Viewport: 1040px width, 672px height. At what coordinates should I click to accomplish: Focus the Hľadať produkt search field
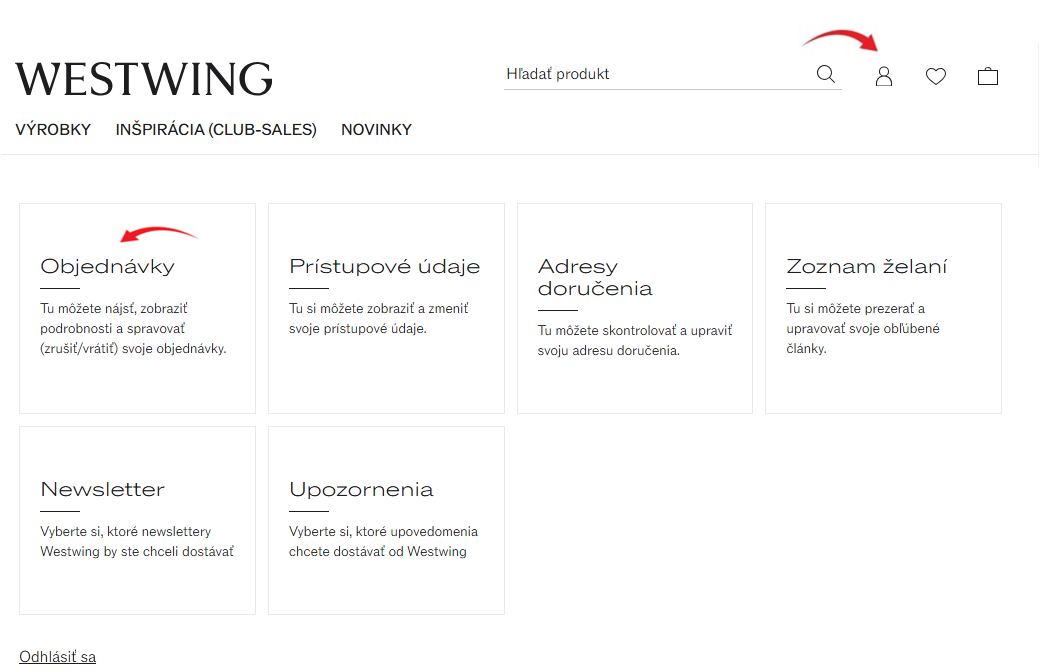657,74
